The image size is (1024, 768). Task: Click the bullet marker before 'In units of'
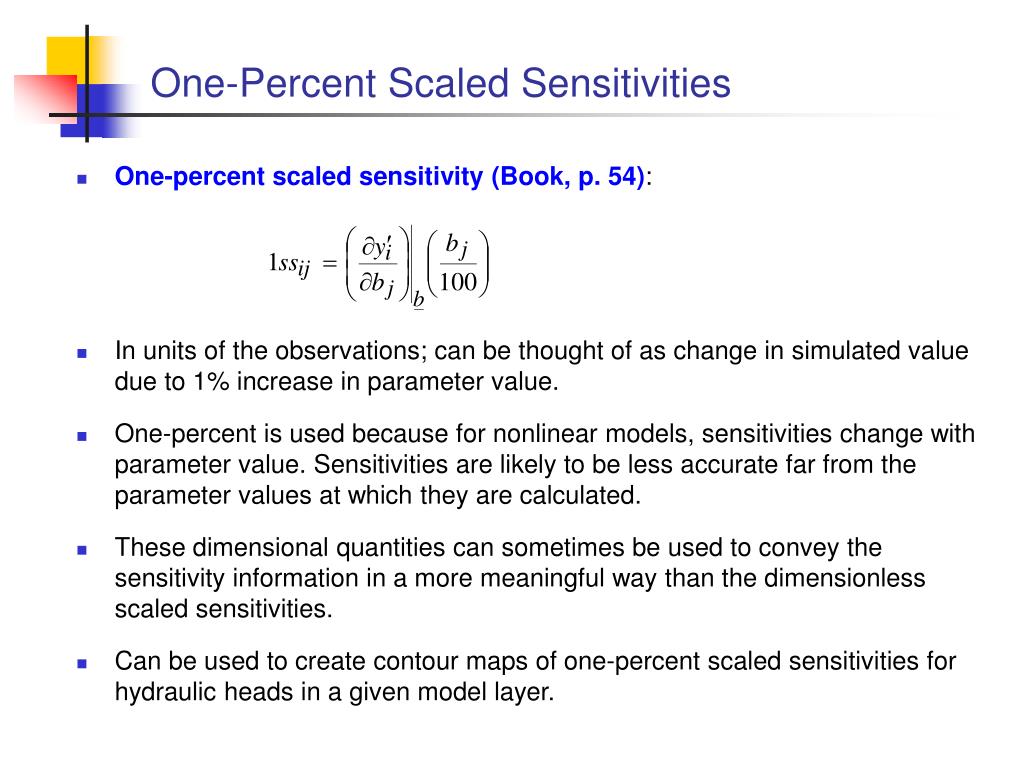pyautogui.click(x=82, y=353)
